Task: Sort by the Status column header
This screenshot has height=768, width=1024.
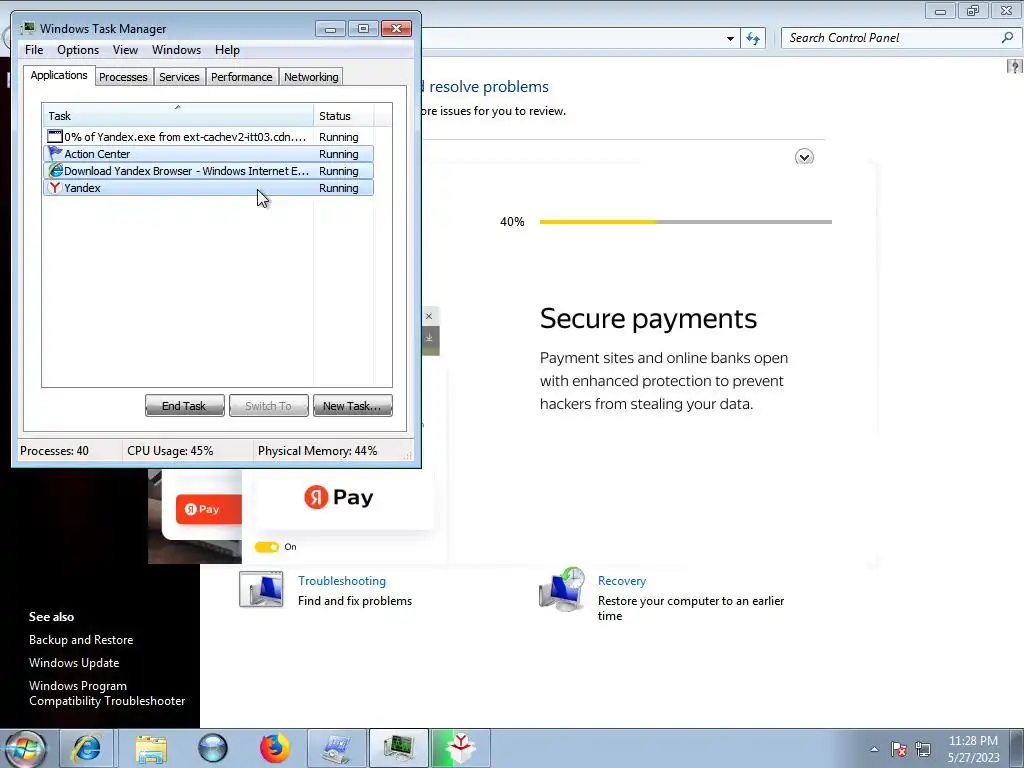Action: (x=344, y=116)
